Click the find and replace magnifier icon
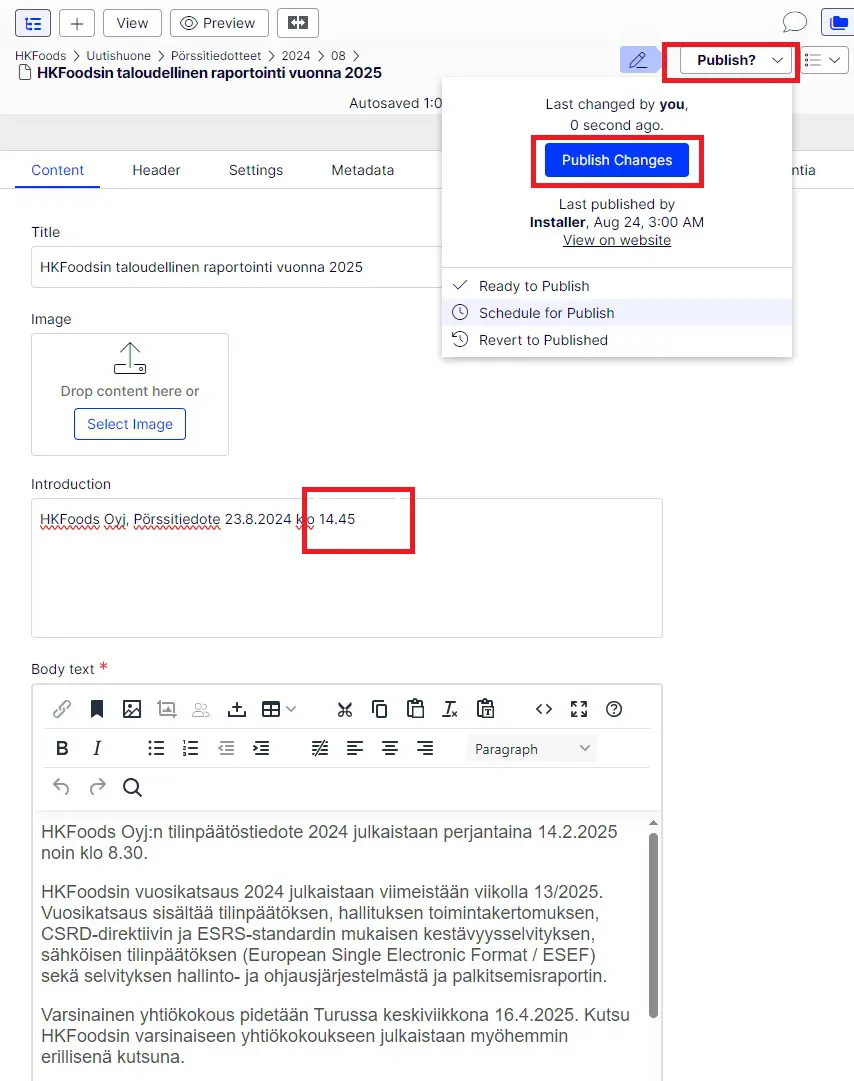 (x=132, y=787)
